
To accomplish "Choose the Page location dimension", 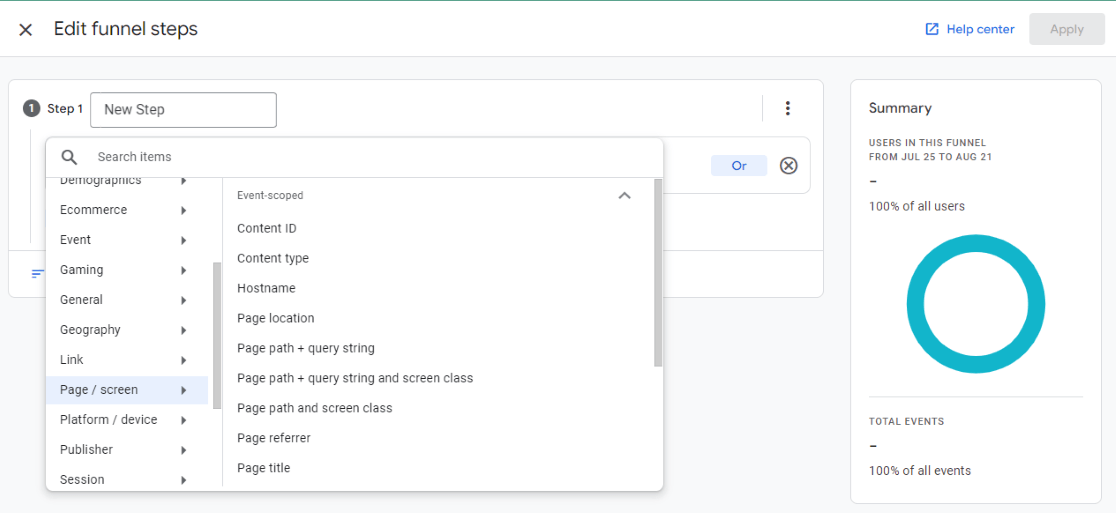I will tap(276, 318).
